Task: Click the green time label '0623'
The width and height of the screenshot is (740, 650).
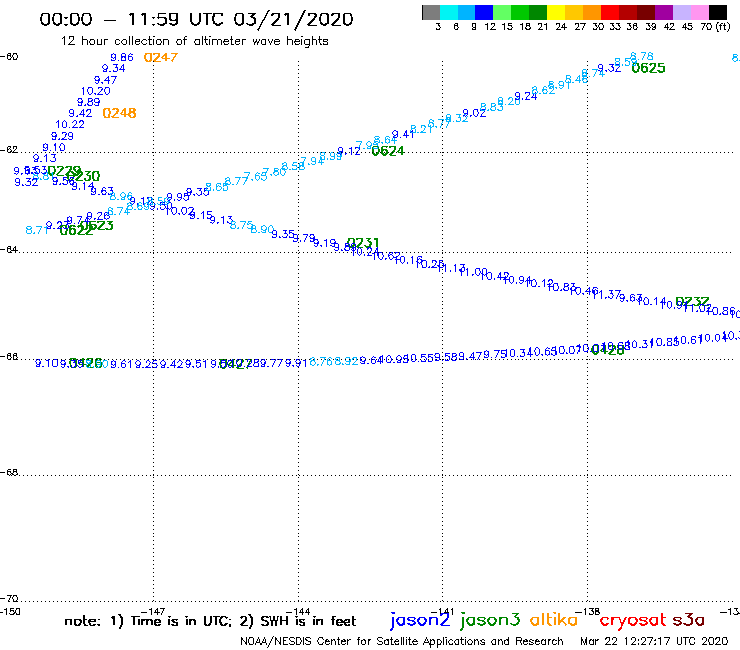Action: pyautogui.click(x=98, y=226)
